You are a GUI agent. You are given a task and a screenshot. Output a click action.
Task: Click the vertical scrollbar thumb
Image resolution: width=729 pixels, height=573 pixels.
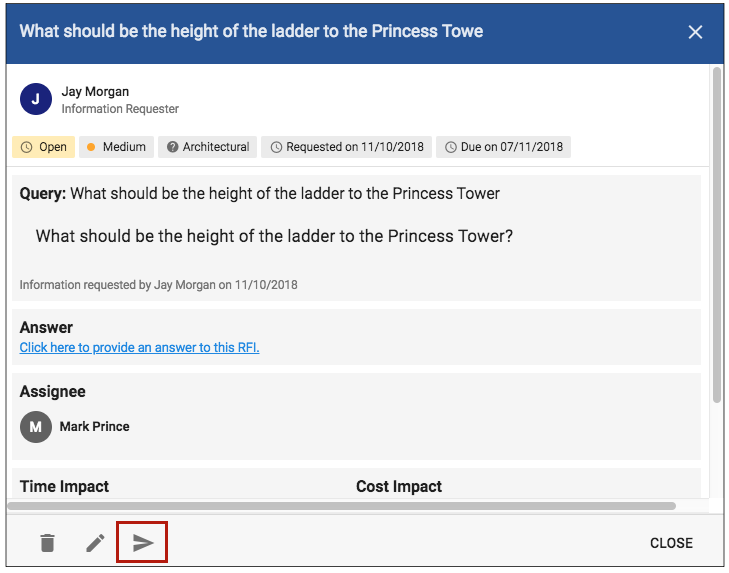[716, 235]
